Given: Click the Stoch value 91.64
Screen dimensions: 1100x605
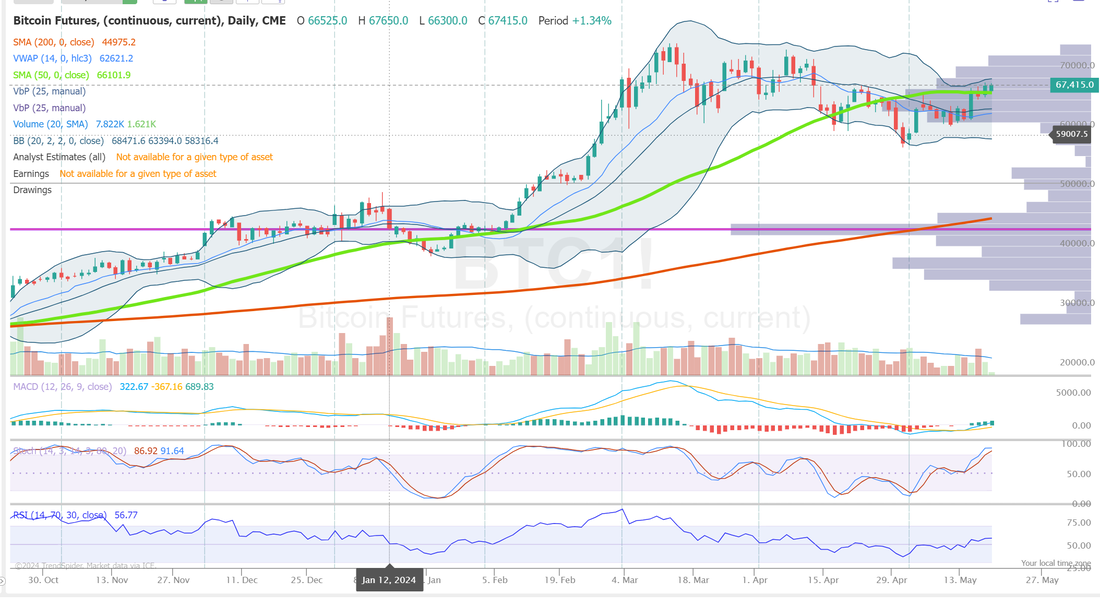Looking at the screenshot, I should click(173, 451).
